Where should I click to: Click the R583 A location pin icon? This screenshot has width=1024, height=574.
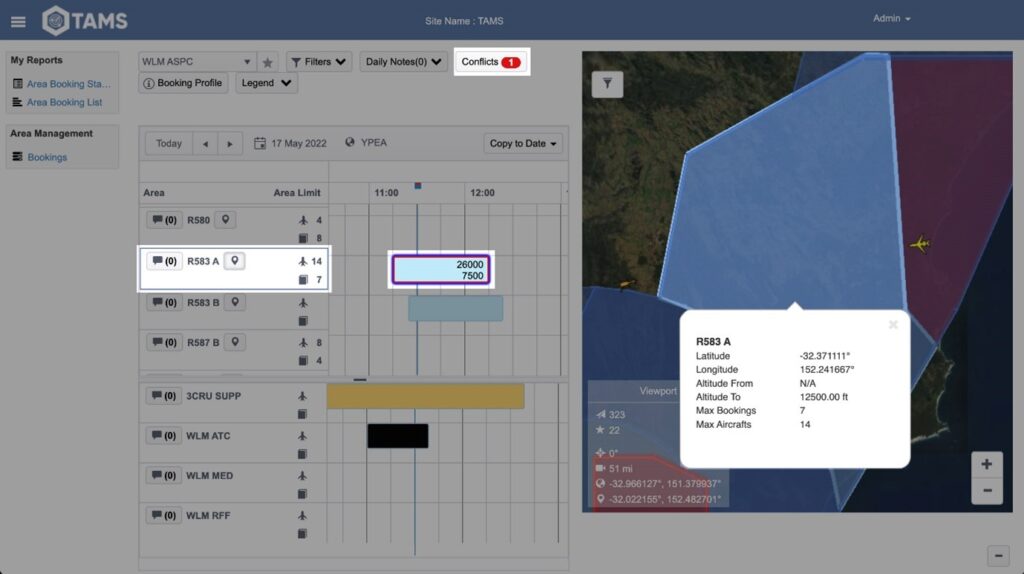(x=235, y=261)
